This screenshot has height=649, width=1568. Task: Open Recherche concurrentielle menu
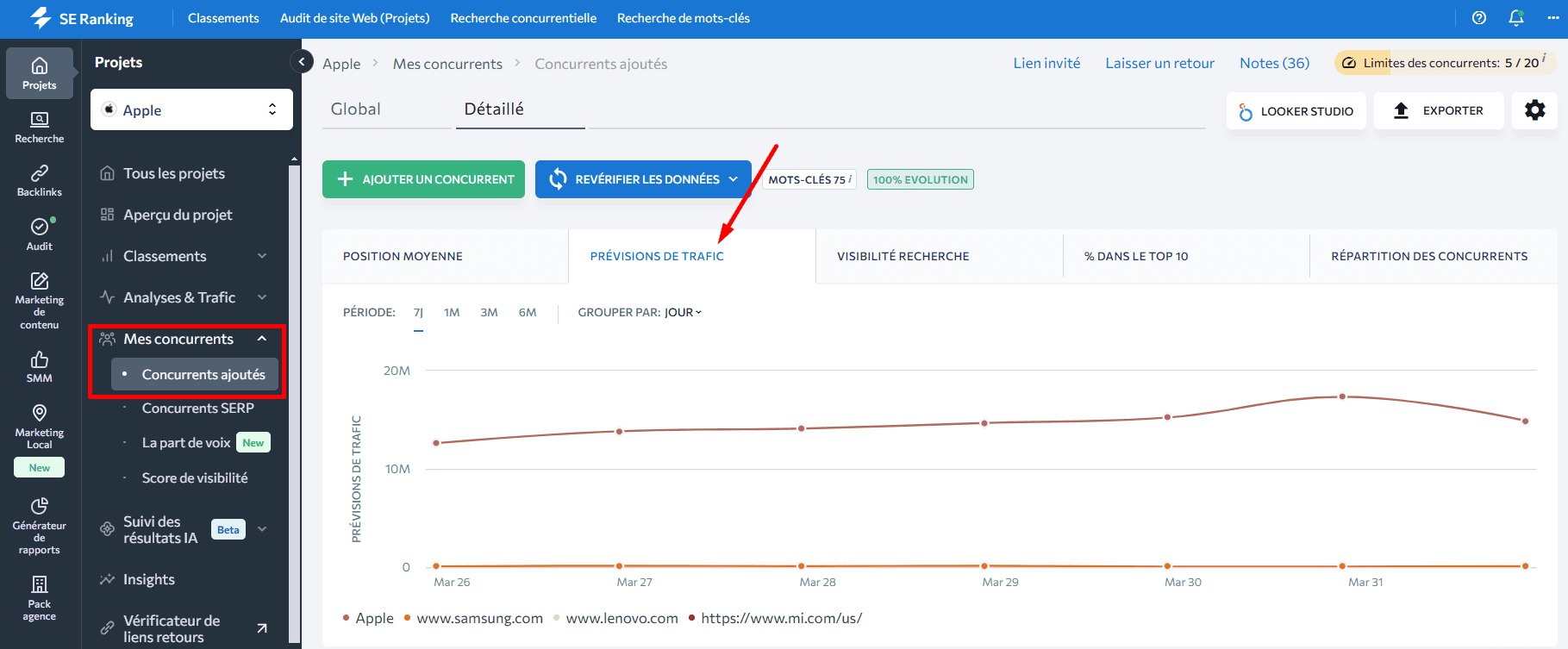pos(523,18)
